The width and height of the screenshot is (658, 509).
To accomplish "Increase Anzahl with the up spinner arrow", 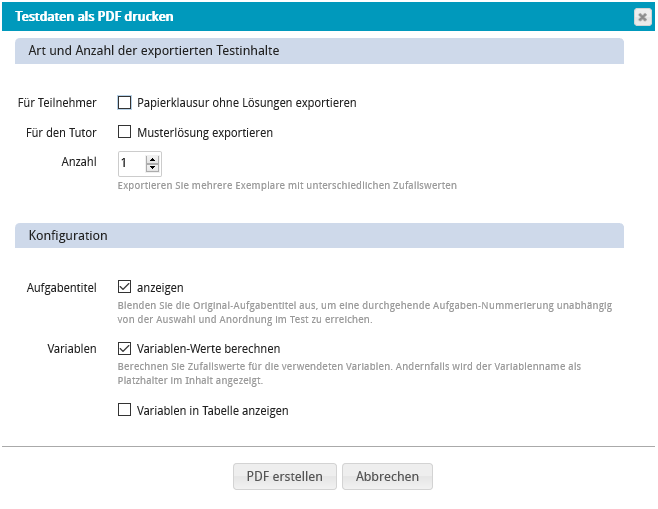I will tap(152, 158).
